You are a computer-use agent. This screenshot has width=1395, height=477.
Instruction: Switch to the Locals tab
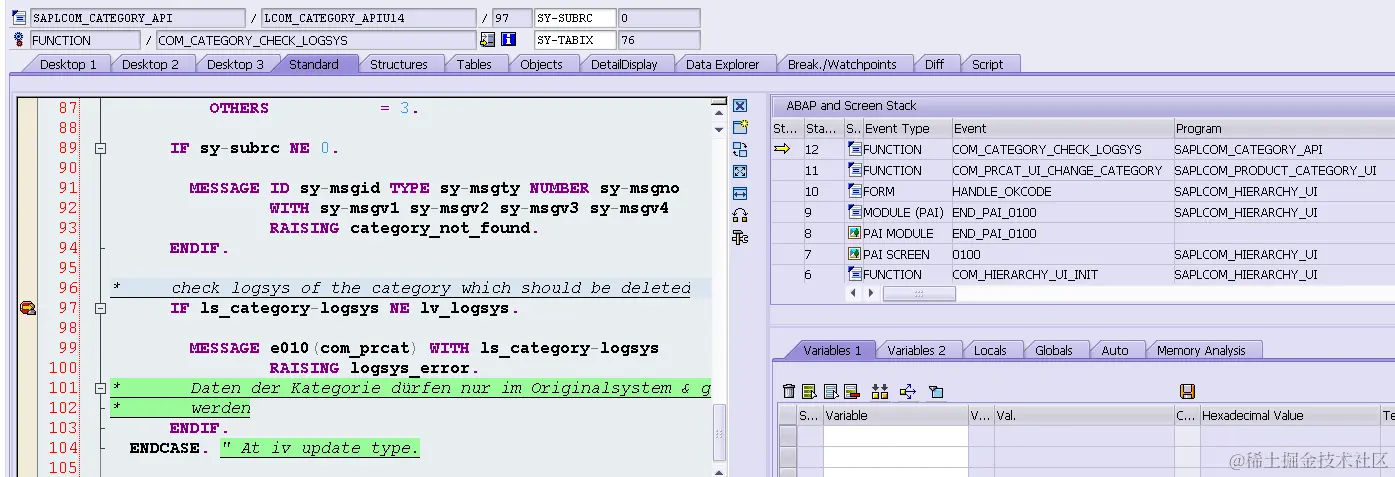click(990, 350)
